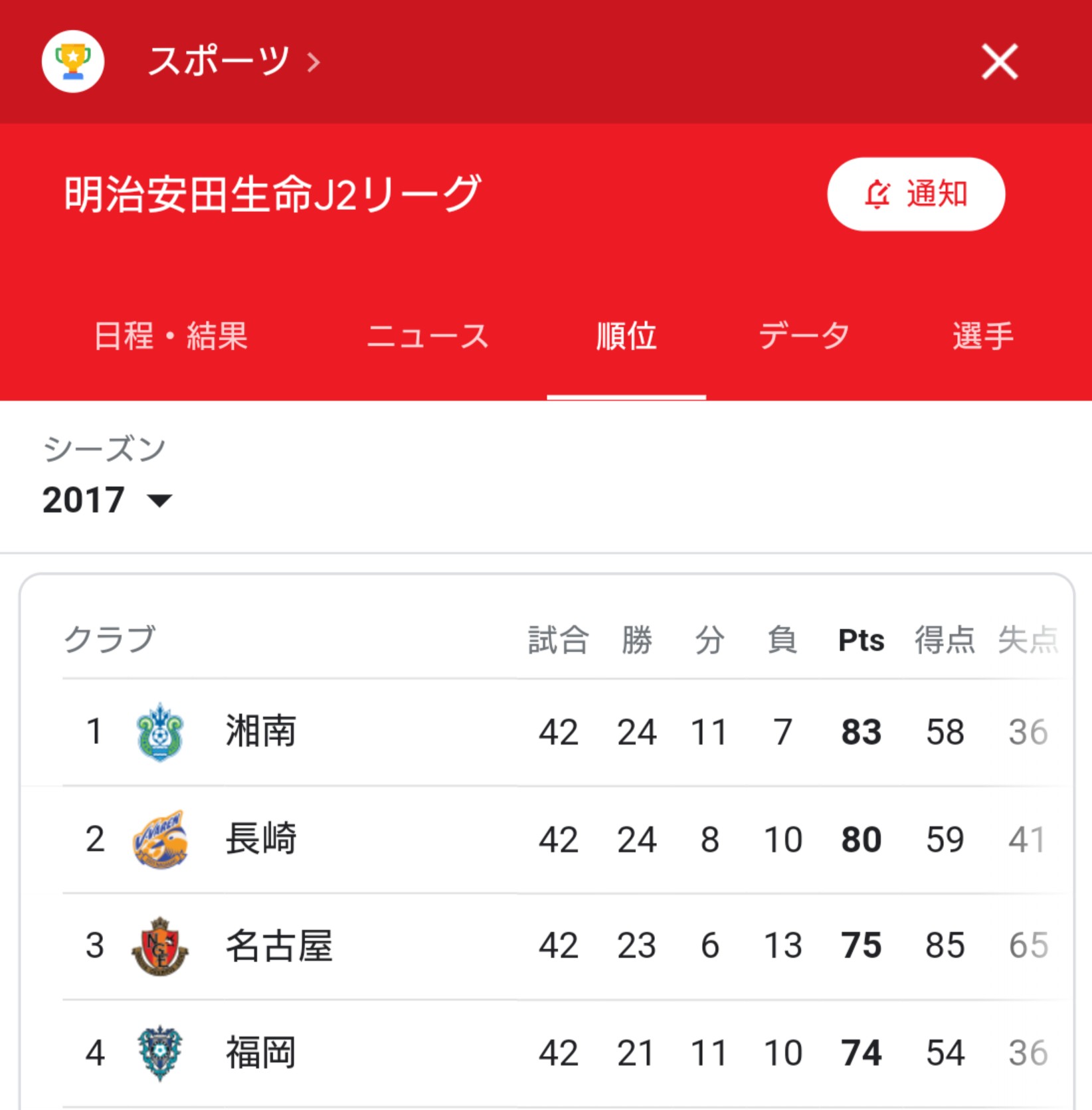Click the Avispa Fukuoka club crest
This screenshot has height=1110, width=1092.
pyautogui.click(x=159, y=1052)
